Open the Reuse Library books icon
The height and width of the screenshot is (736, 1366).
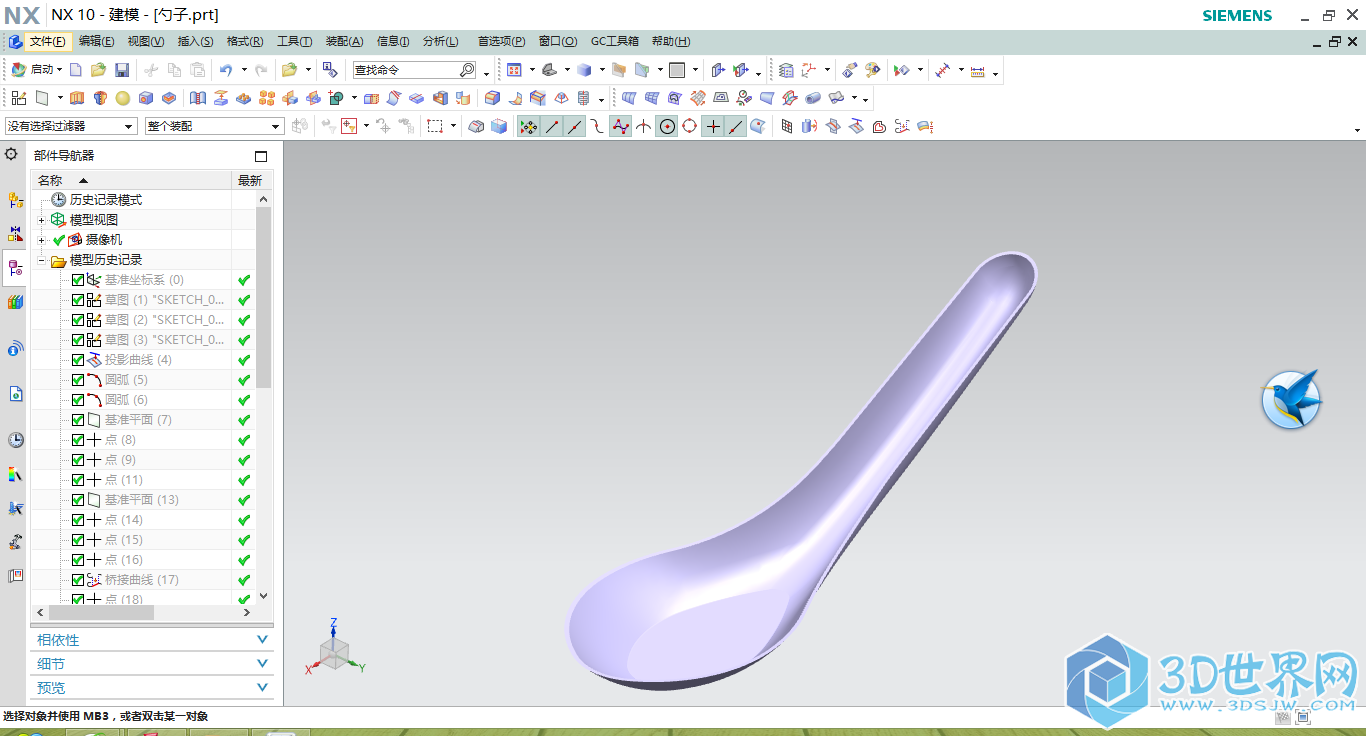[14, 302]
